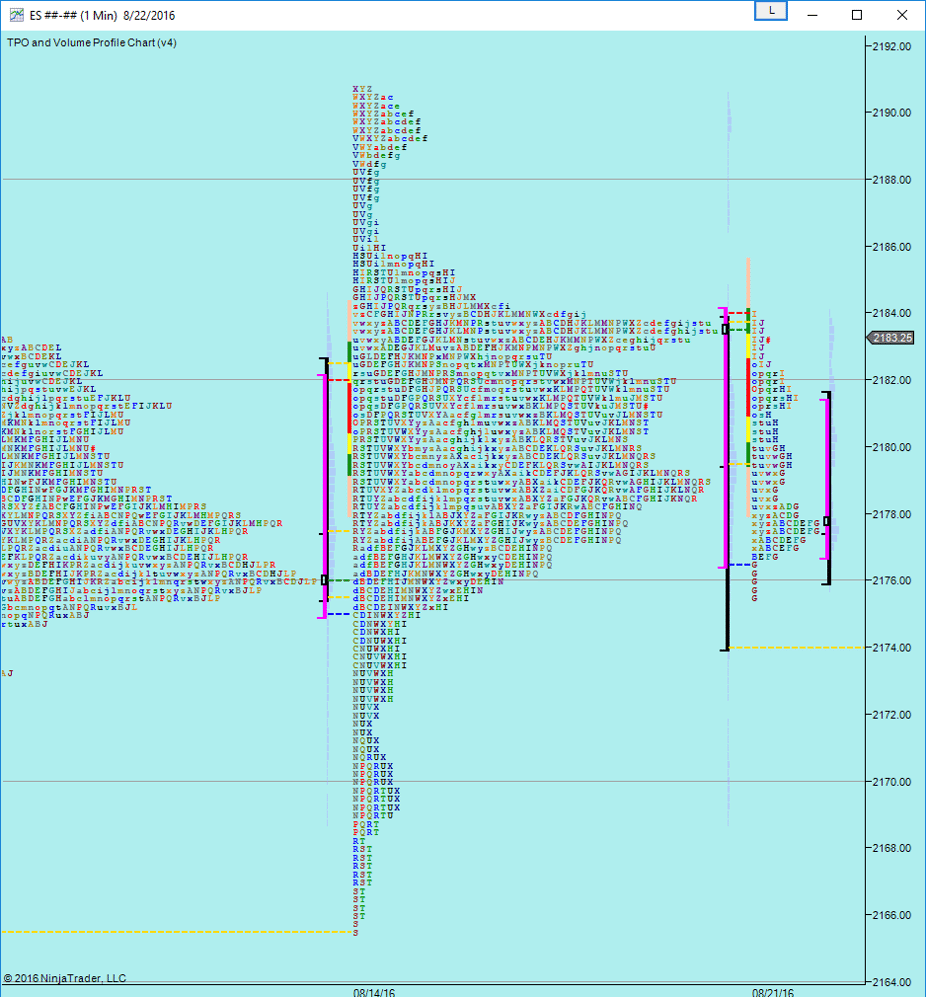
Task: Click the chart window icon in title bar
Action: [15, 15]
